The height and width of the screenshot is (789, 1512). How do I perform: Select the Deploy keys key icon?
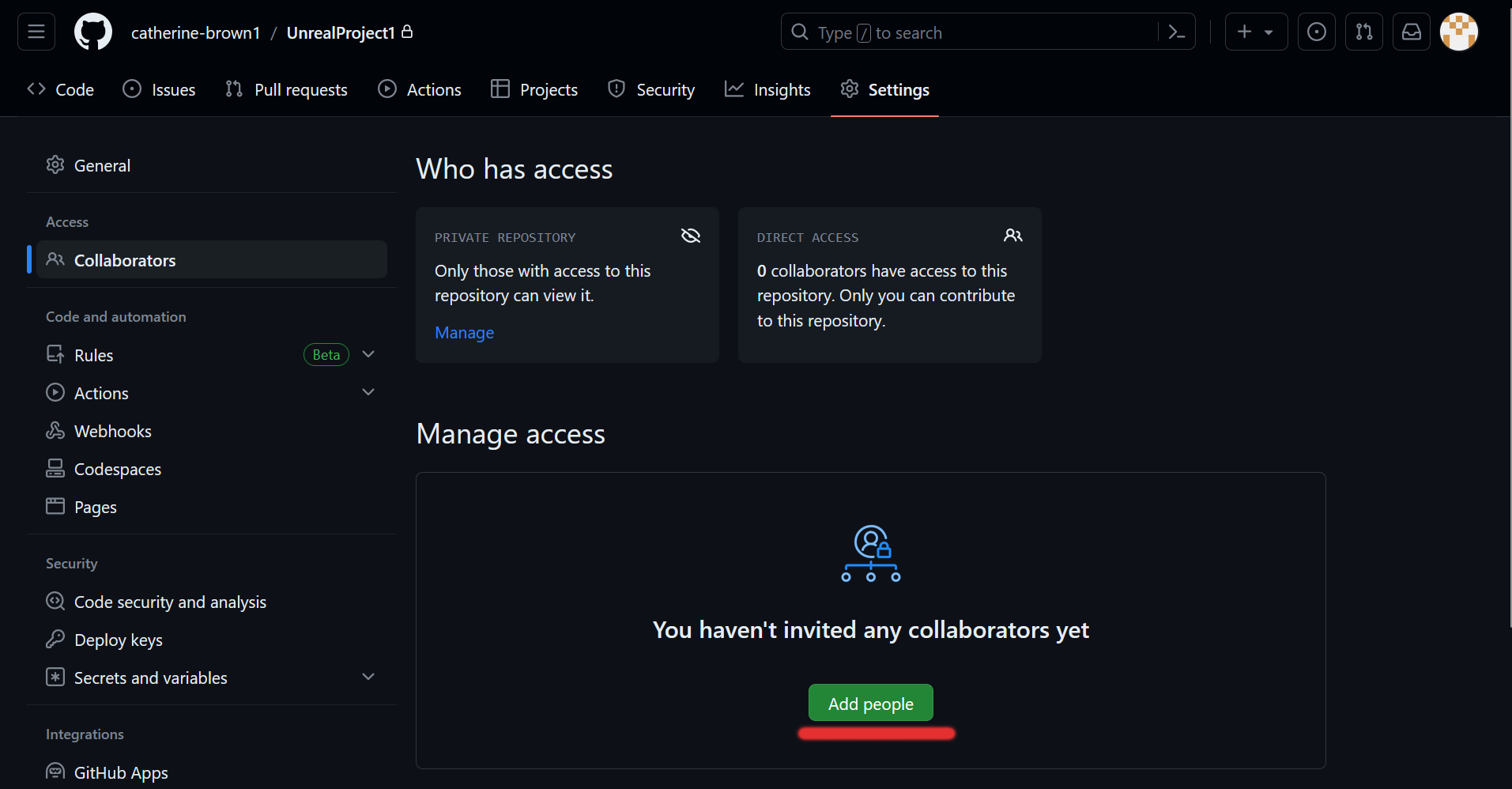(55, 639)
